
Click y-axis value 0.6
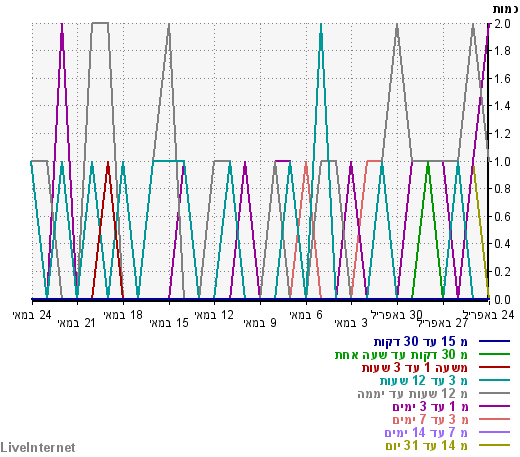point(502,217)
